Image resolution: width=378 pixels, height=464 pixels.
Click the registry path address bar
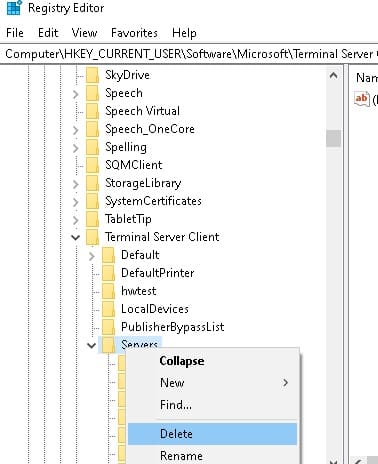point(189,54)
